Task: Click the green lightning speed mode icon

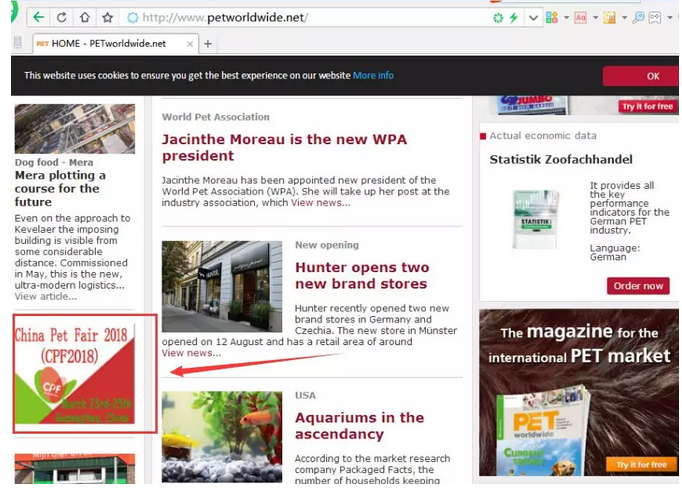Action: pyautogui.click(x=514, y=17)
